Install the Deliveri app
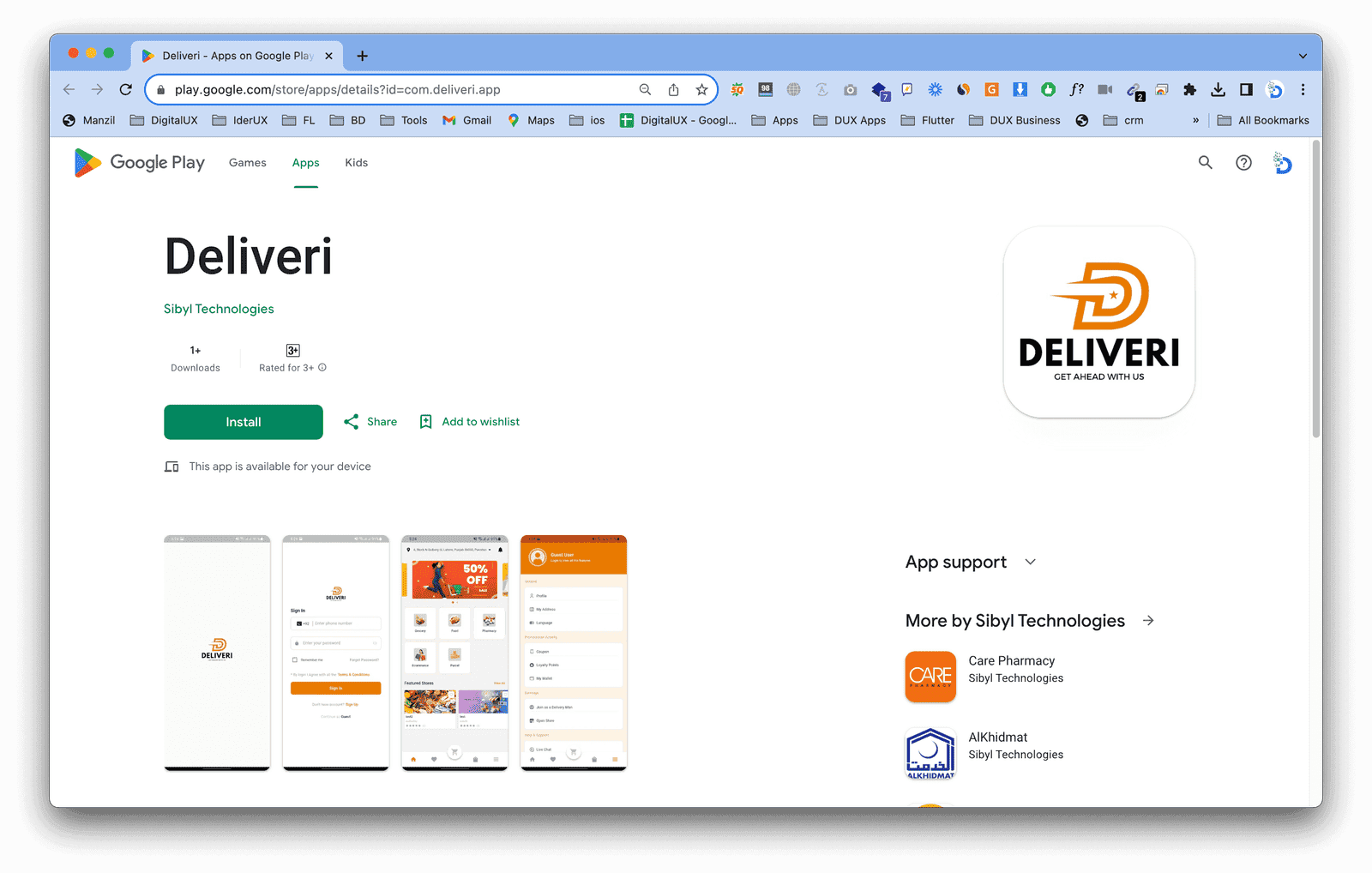Image resolution: width=1372 pixels, height=873 pixels. click(244, 422)
